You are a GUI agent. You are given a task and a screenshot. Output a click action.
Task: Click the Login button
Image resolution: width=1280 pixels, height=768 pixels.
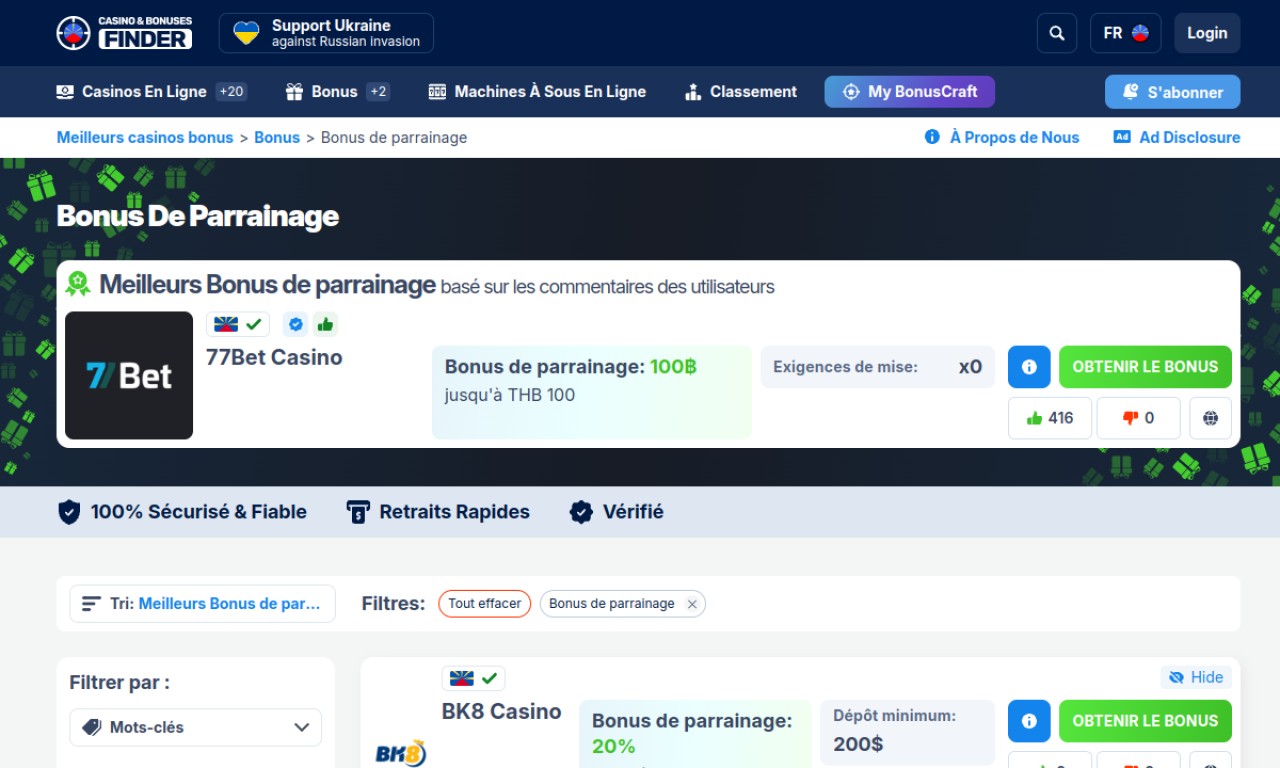click(x=1207, y=33)
